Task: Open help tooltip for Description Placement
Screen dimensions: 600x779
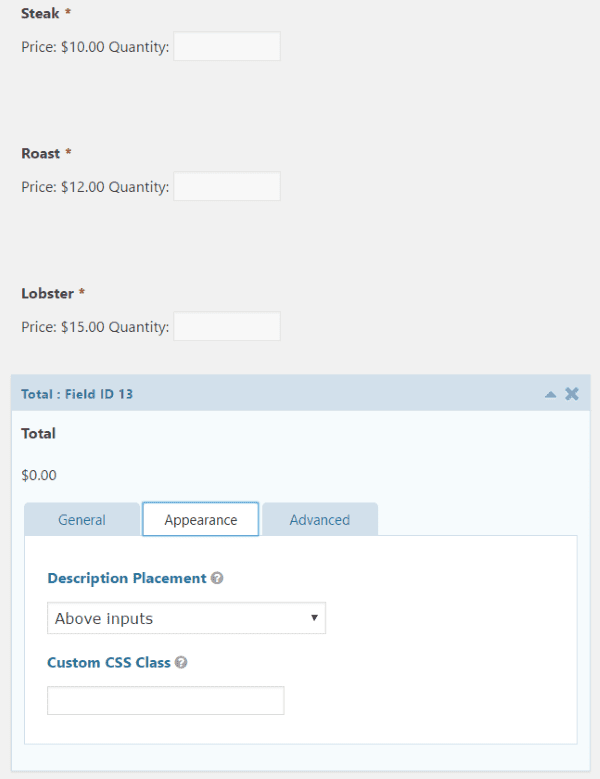Action: pos(217,578)
